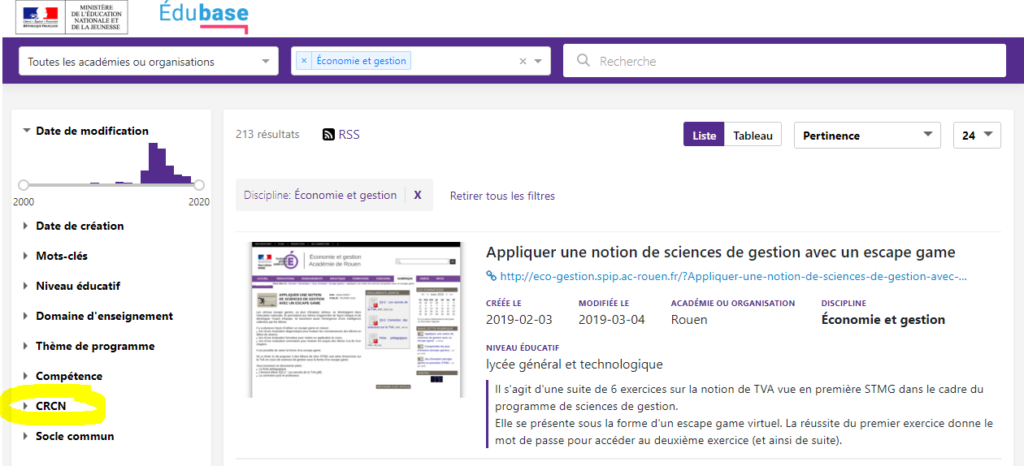Expand the Compétence filter
Screen dimensions: 1024x466
pyautogui.click(x=62, y=376)
